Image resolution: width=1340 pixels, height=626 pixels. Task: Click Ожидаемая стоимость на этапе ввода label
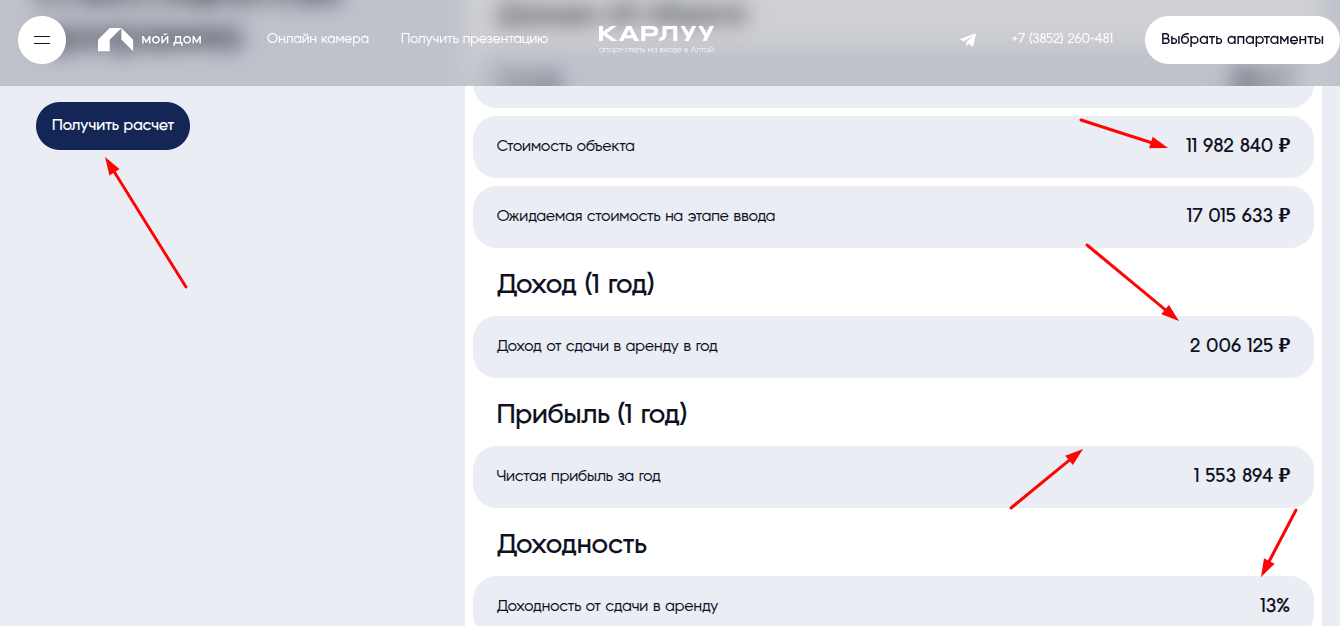(635, 216)
